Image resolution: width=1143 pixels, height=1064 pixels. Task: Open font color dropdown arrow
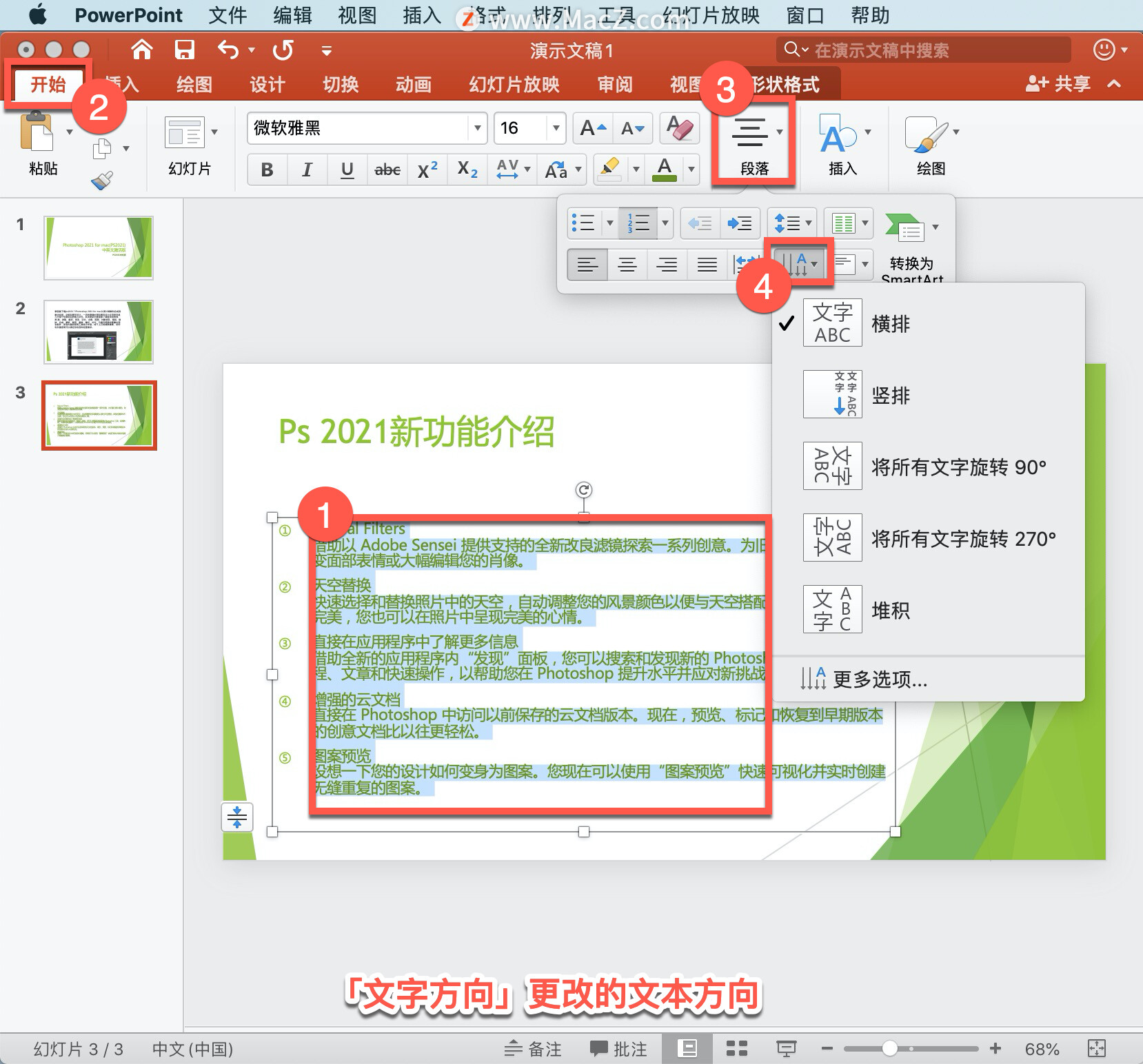point(691,170)
